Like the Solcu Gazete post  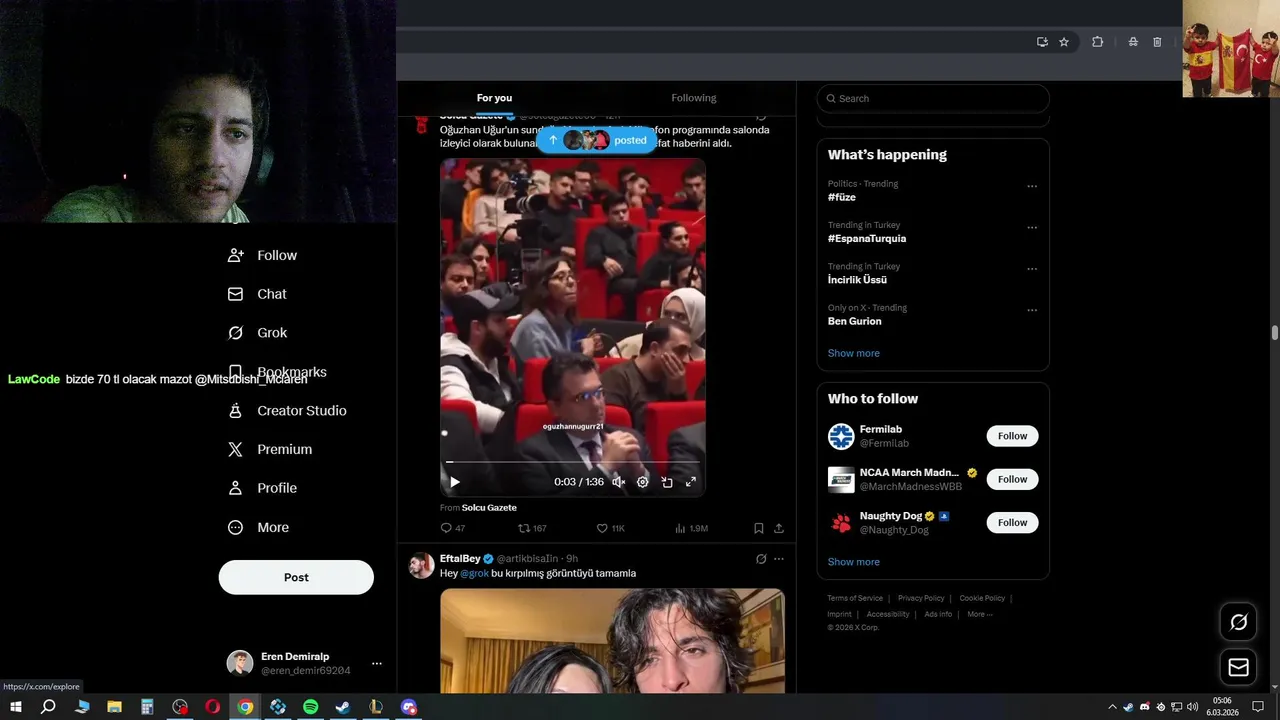[x=611, y=528]
